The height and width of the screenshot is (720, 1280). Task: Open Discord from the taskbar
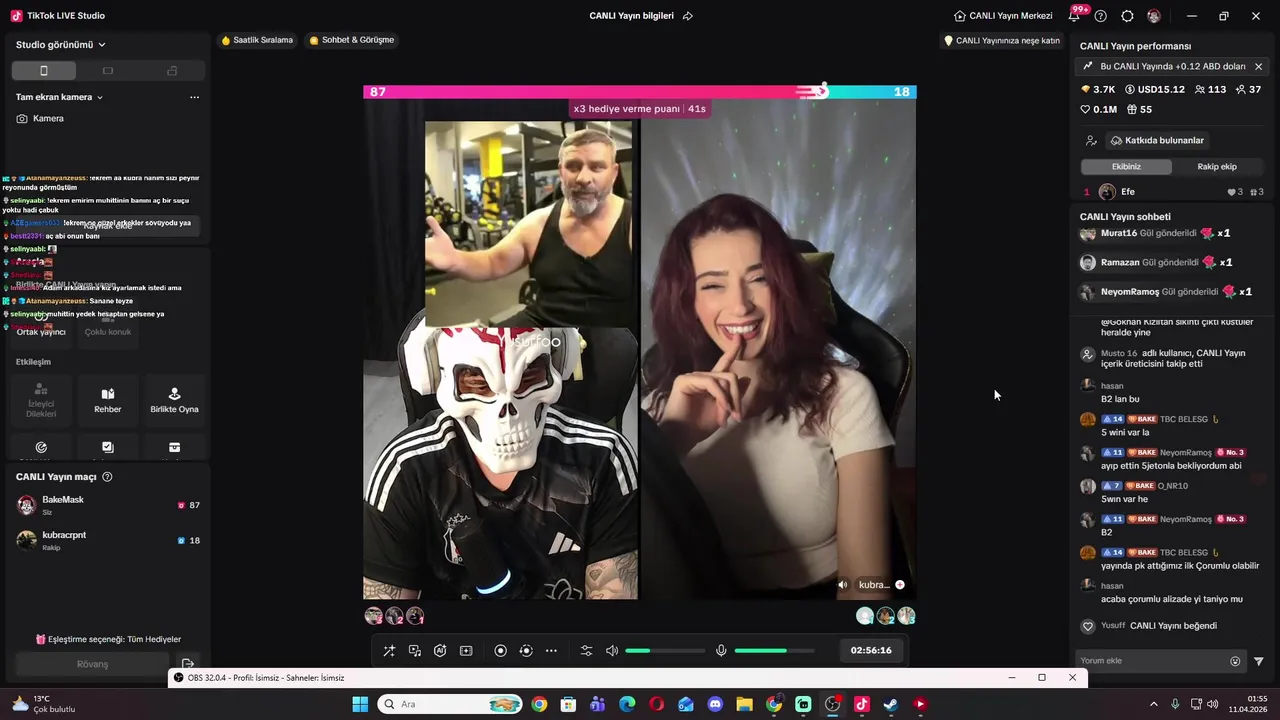click(715, 704)
